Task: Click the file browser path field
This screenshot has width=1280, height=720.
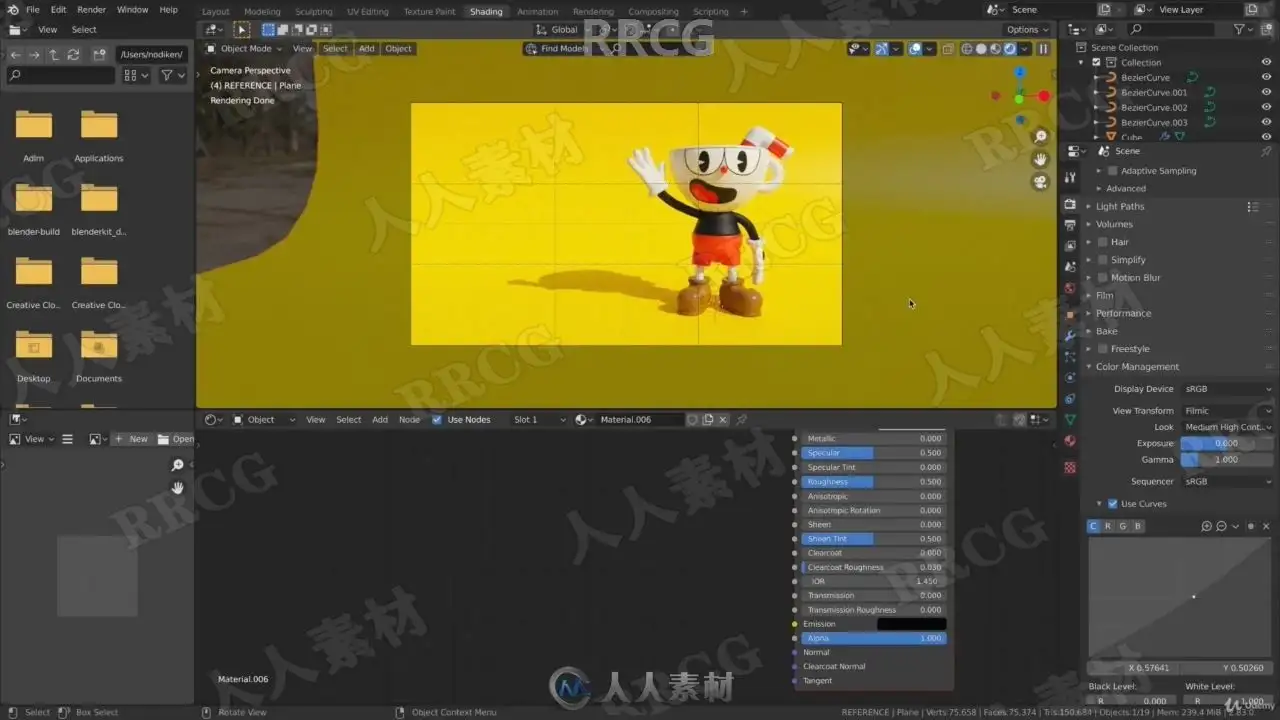Action: [x=150, y=55]
